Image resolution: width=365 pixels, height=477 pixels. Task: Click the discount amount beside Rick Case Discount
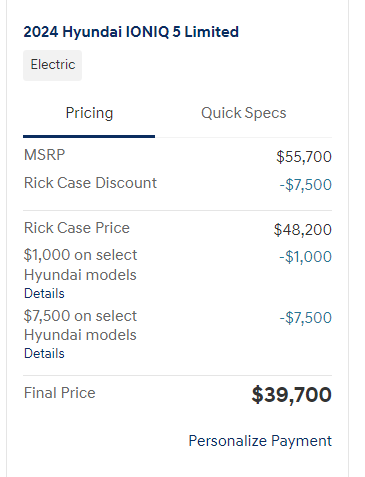point(306,185)
